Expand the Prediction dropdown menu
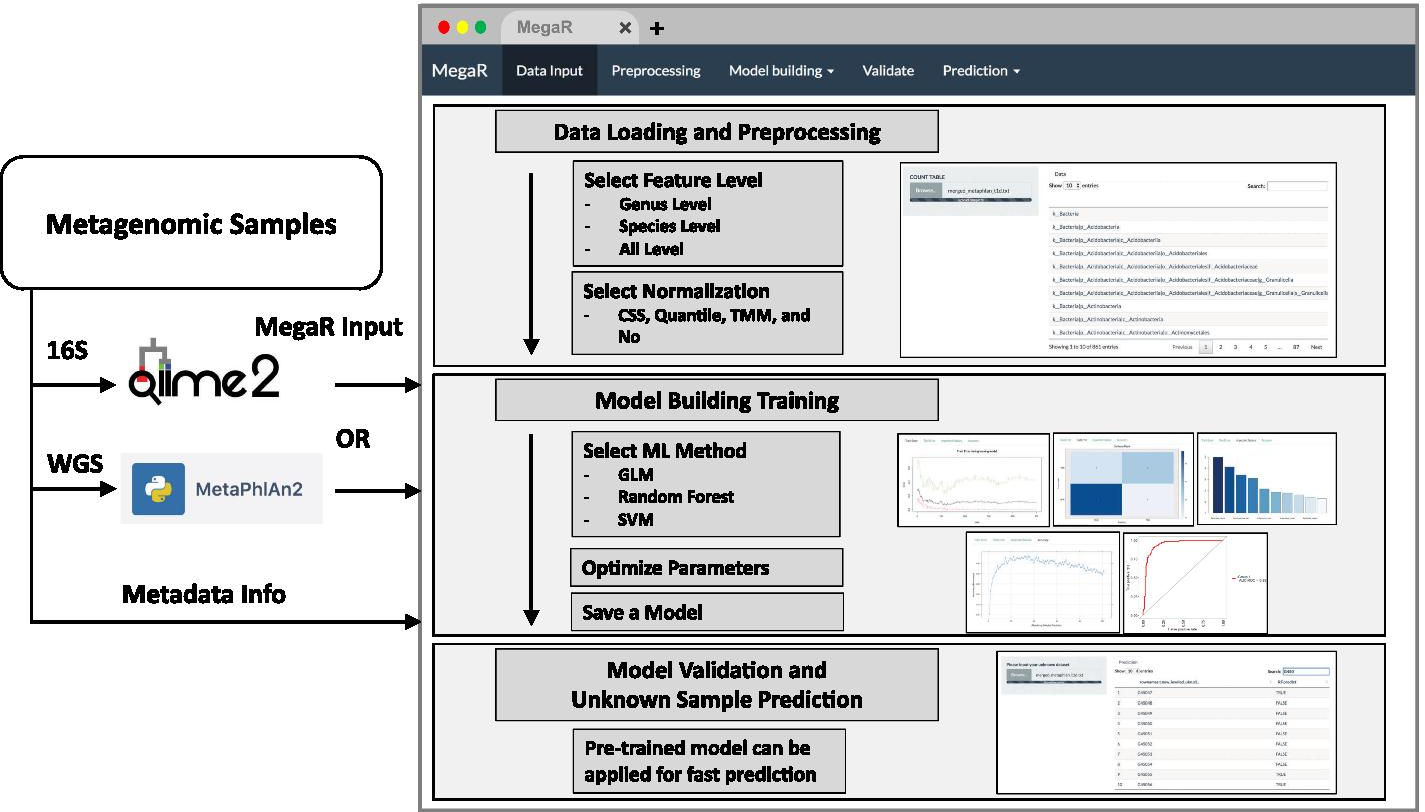 point(981,71)
